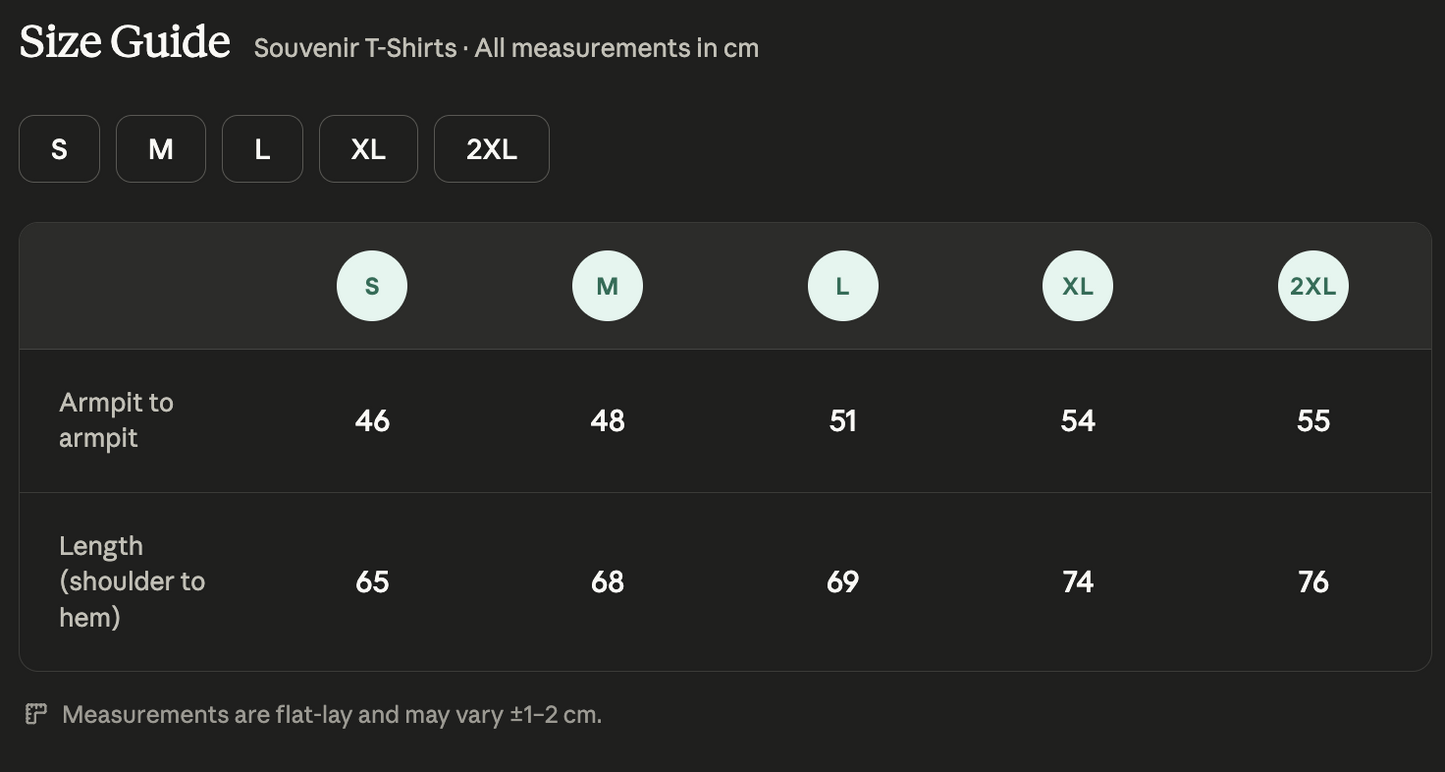Click the Armpit to armpit row label
The width and height of the screenshot is (1445, 772).
(x=116, y=420)
